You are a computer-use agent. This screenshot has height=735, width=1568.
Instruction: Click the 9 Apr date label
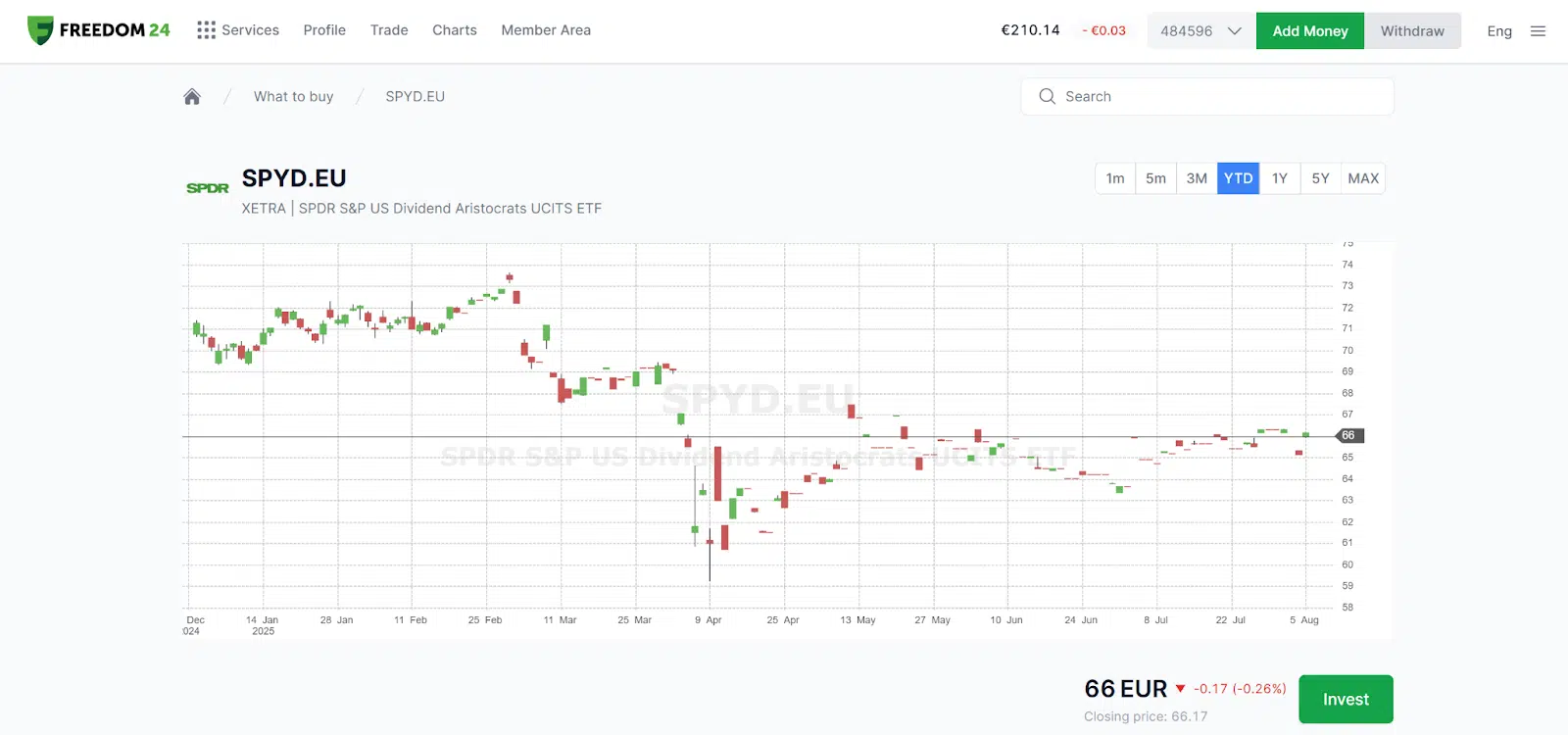click(708, 620)
